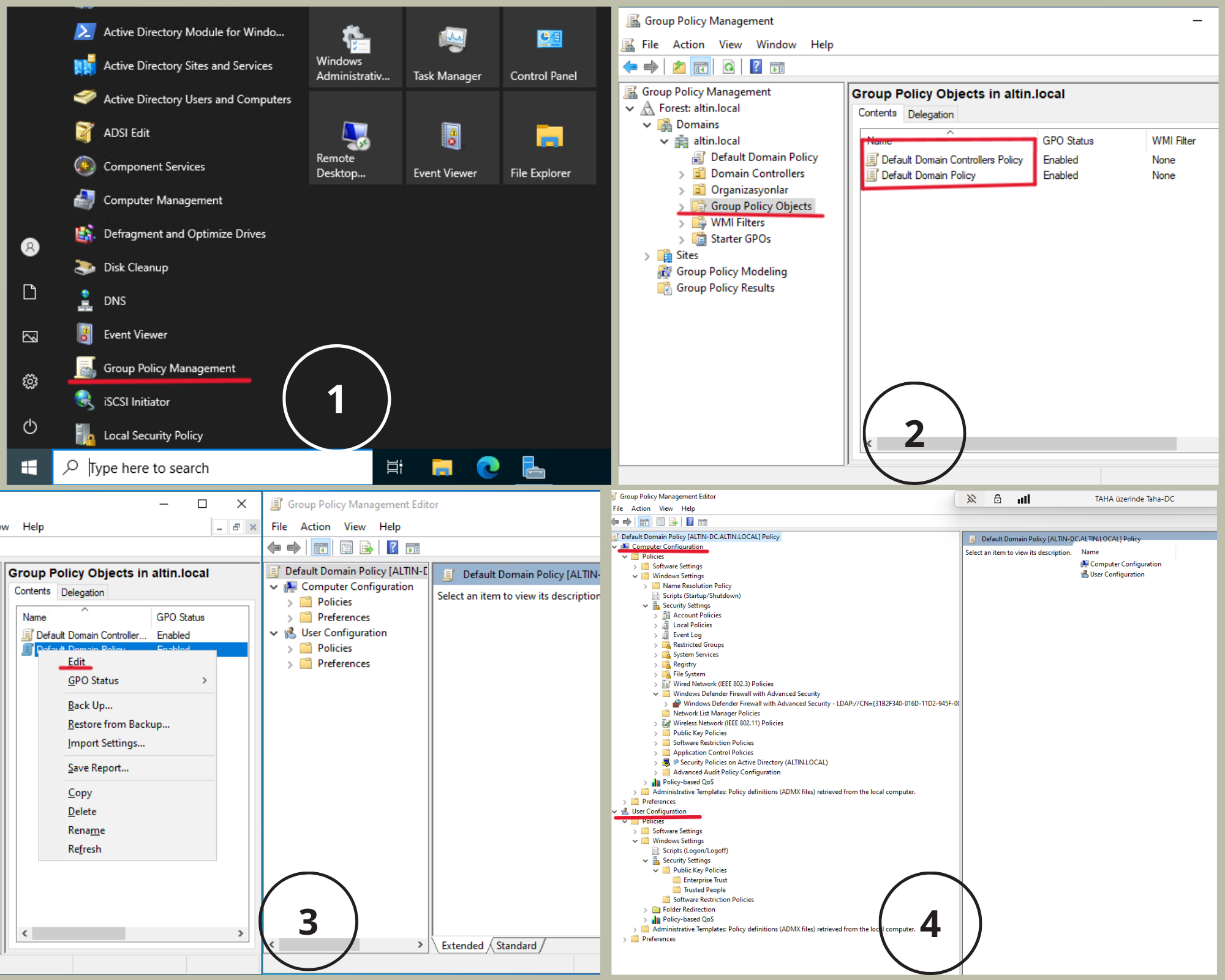
Task: Click the File Explorer tile
Action: point(549,138)
